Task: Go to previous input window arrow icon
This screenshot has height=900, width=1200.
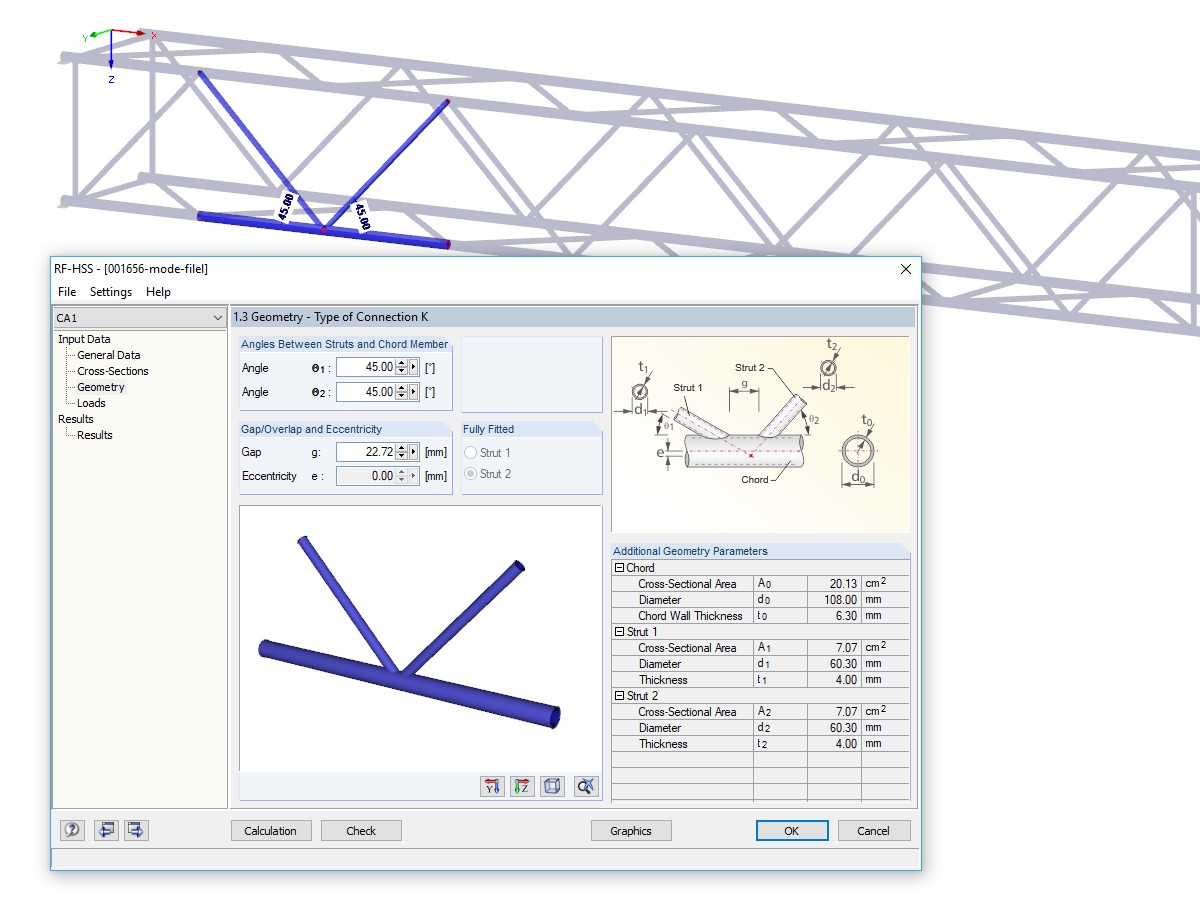Action: [x=105, y=830]
